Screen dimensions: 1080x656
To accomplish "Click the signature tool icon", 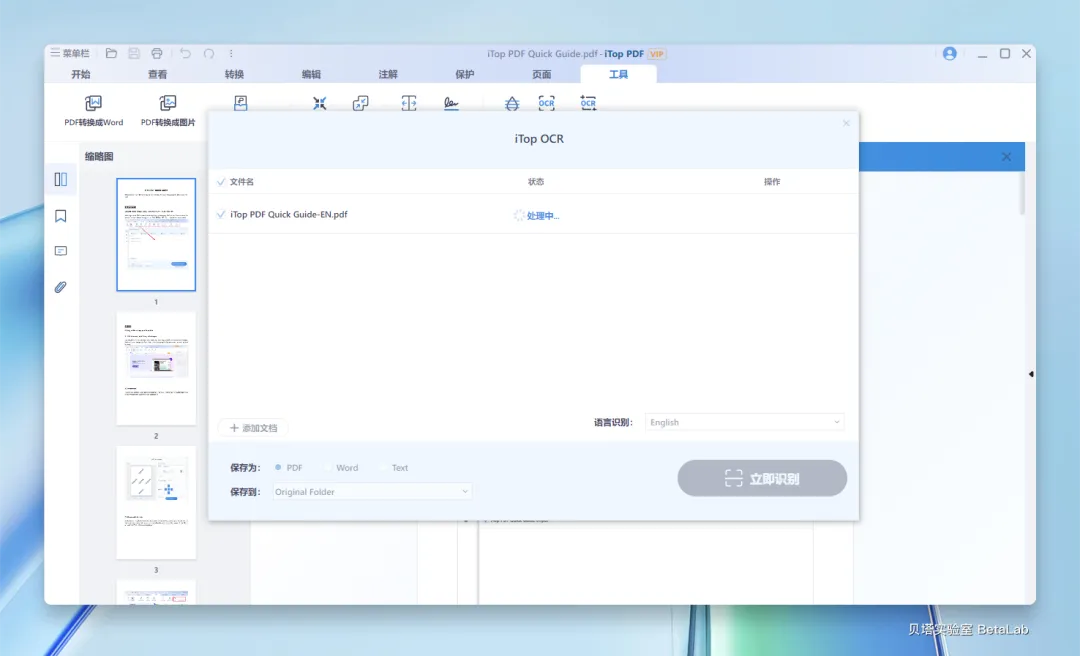I will (451, 103).
